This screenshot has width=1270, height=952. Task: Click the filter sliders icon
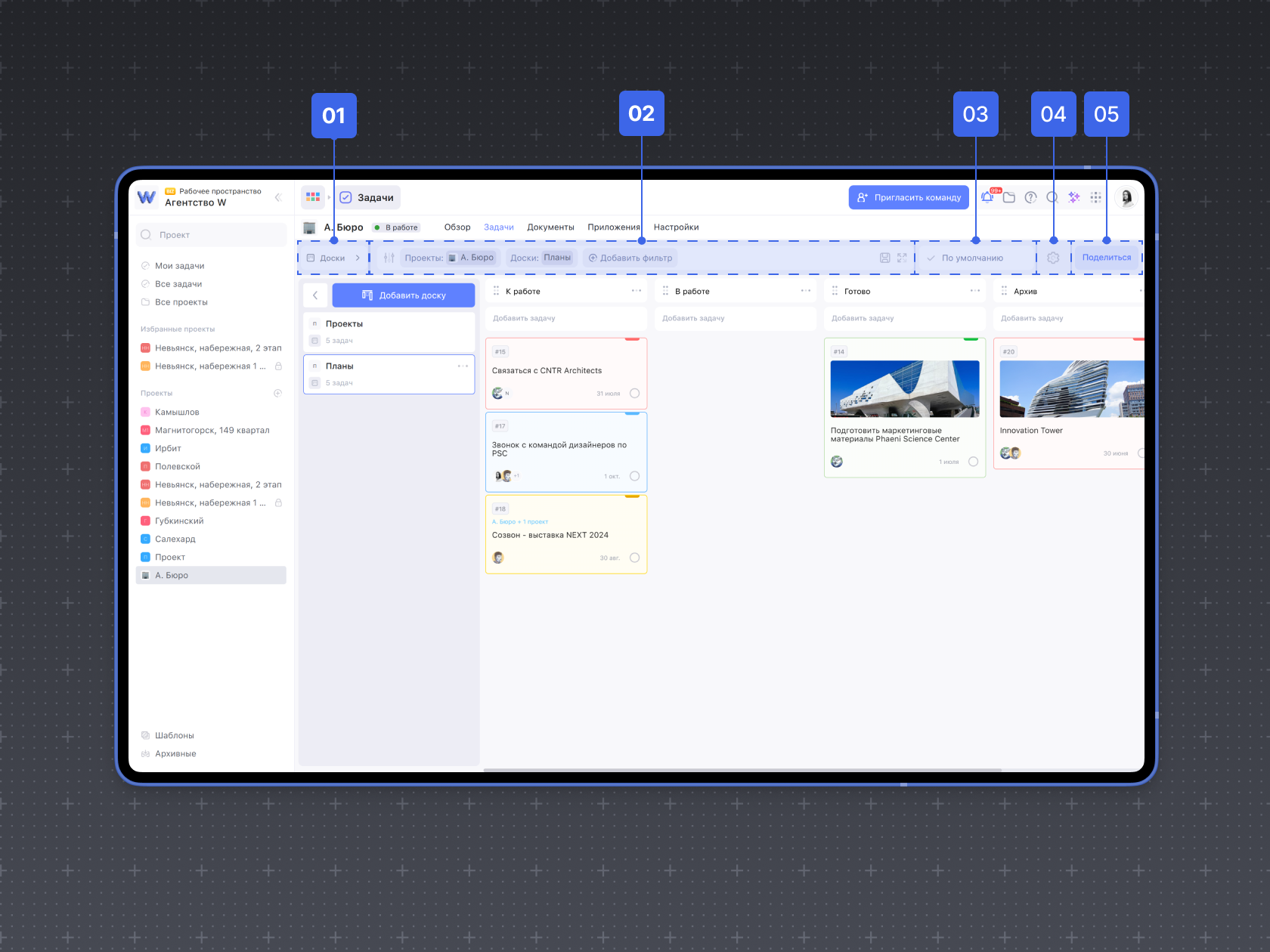tap(389, 258)
